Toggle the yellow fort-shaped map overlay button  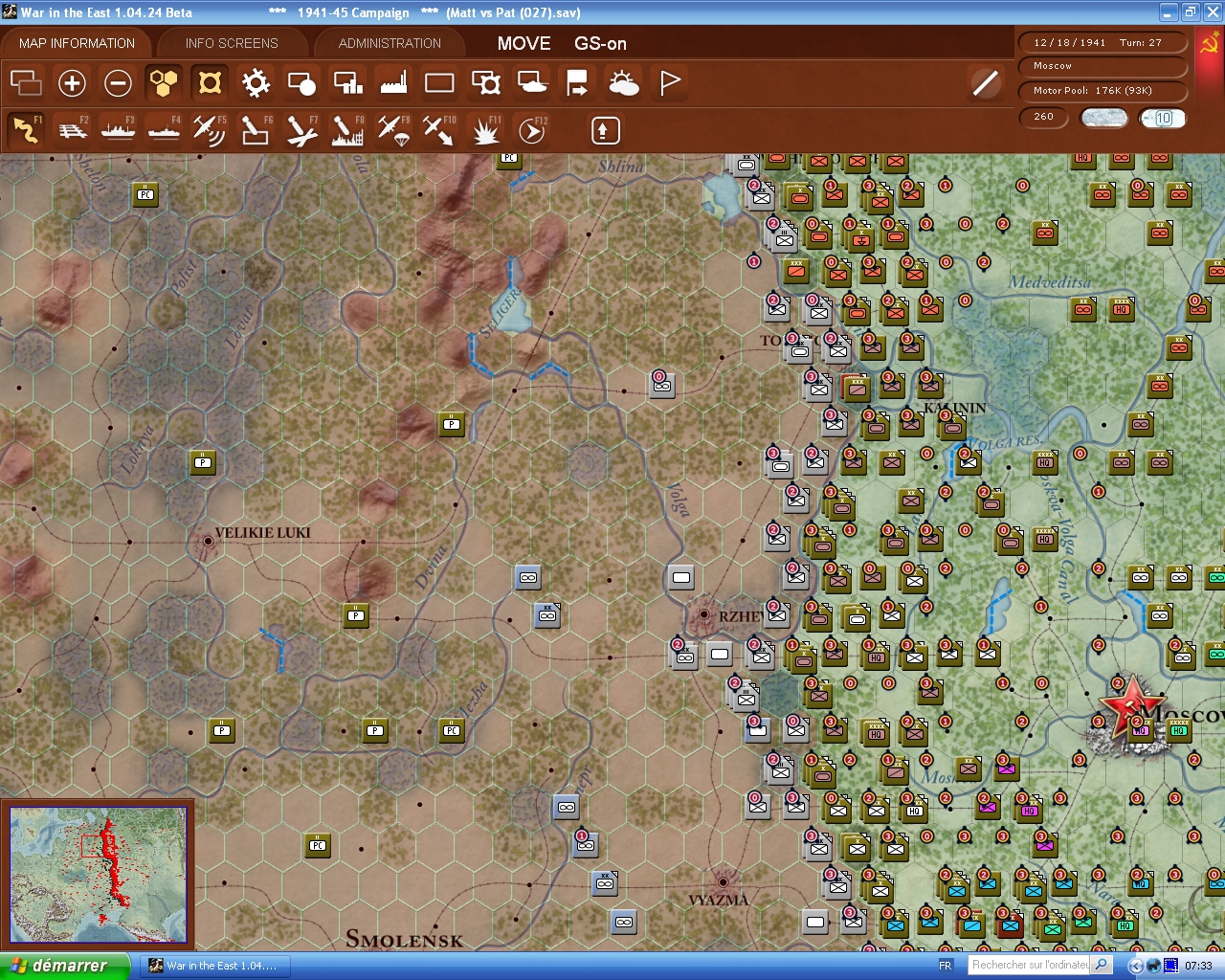pyautogui.click(x=210, y=83)
